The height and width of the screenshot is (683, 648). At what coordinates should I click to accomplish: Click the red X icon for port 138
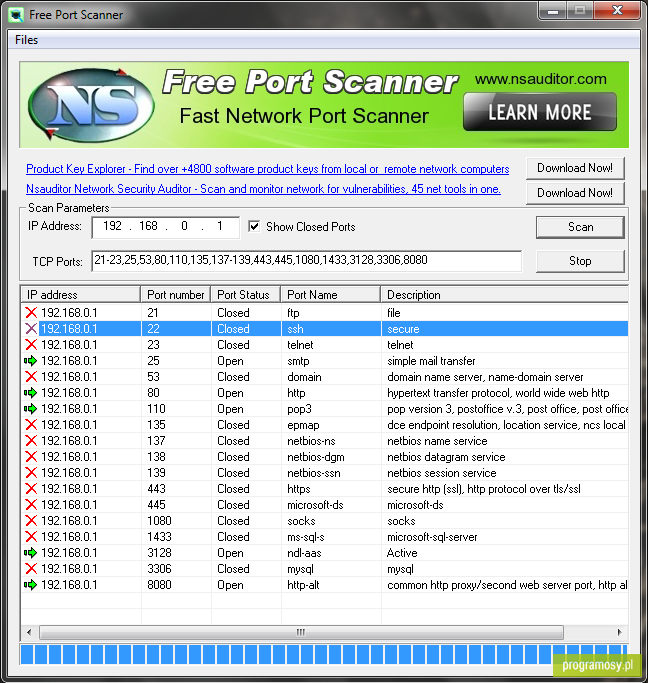point(31,457)
